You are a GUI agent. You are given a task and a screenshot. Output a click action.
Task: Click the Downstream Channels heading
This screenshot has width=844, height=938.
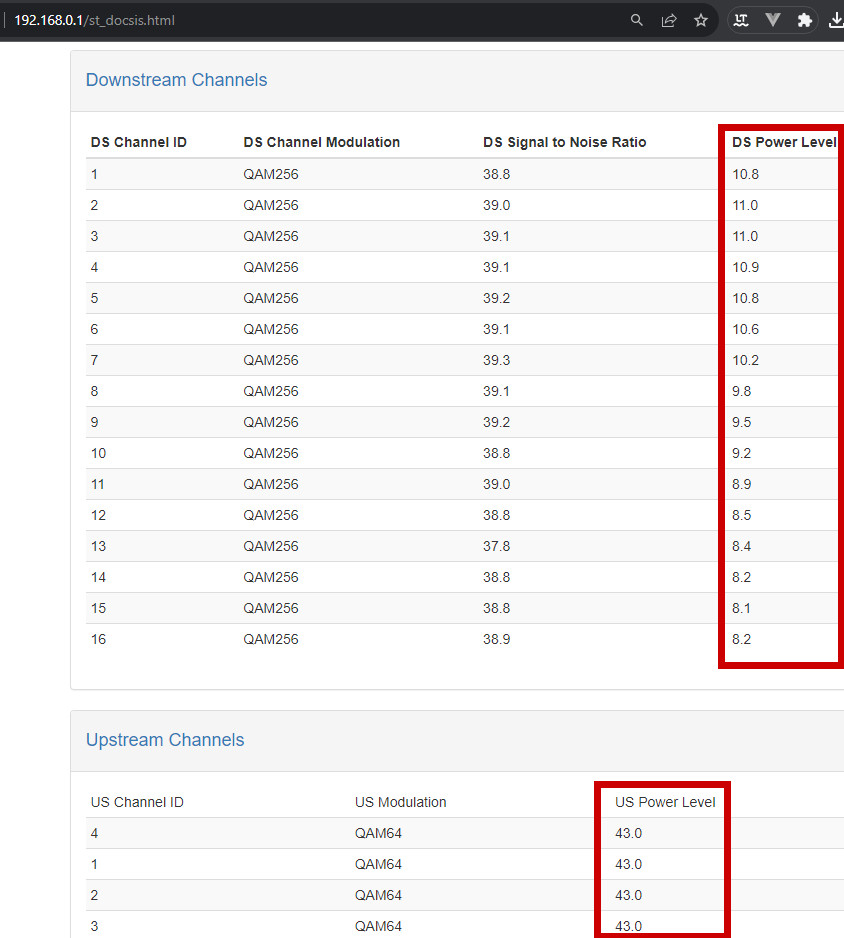(176, 80)
